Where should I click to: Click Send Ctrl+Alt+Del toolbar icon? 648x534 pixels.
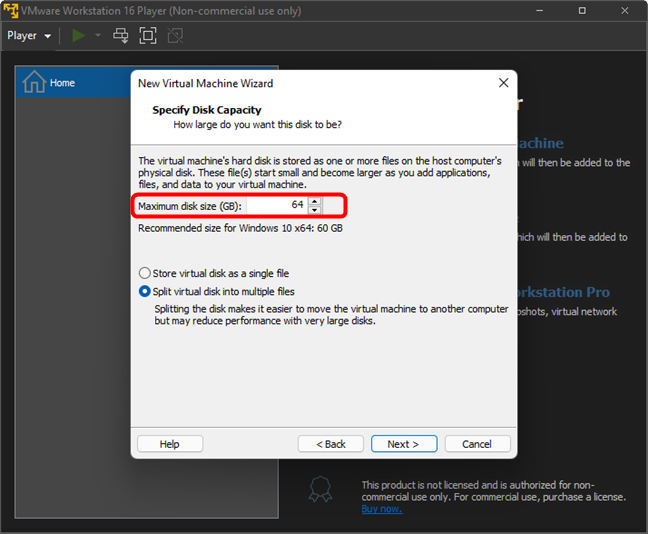tap(121, 36)
